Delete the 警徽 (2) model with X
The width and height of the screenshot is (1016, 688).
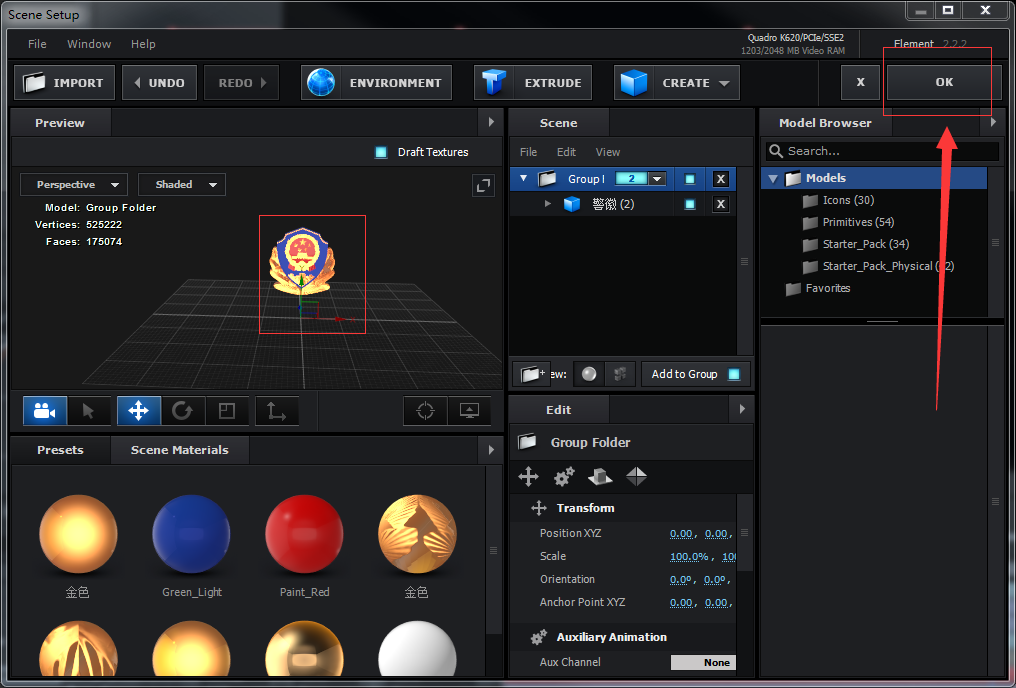[x=721, y=205]
